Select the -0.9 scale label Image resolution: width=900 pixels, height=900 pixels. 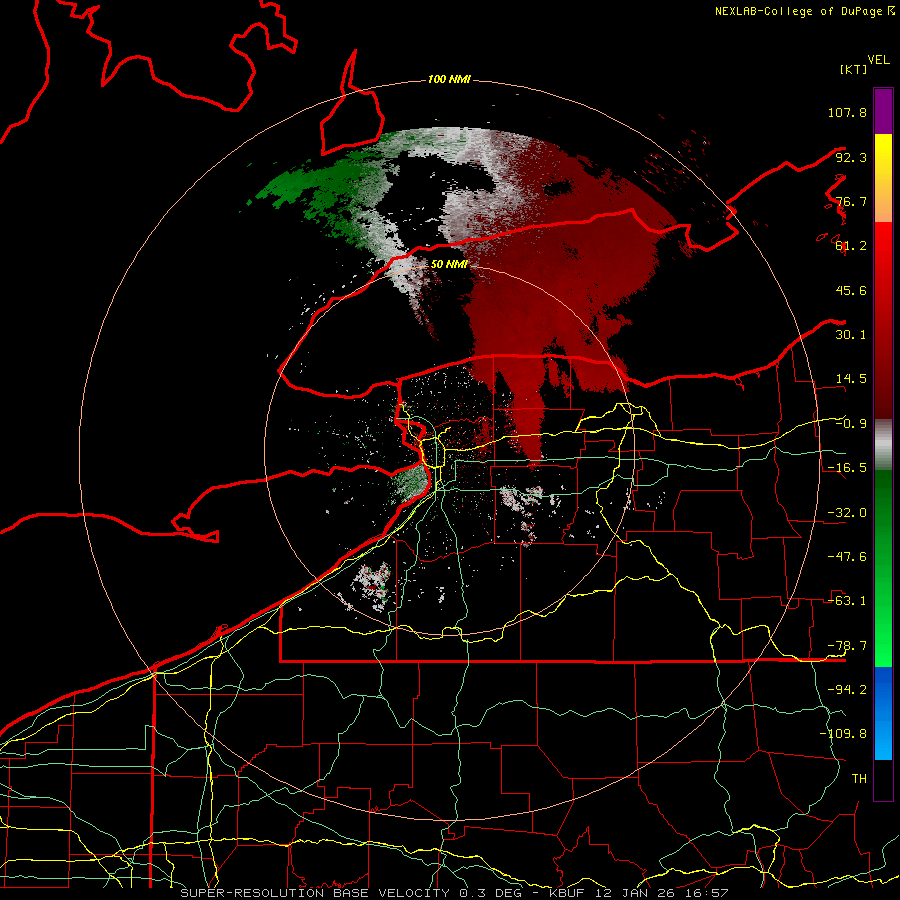pos(851,424)
